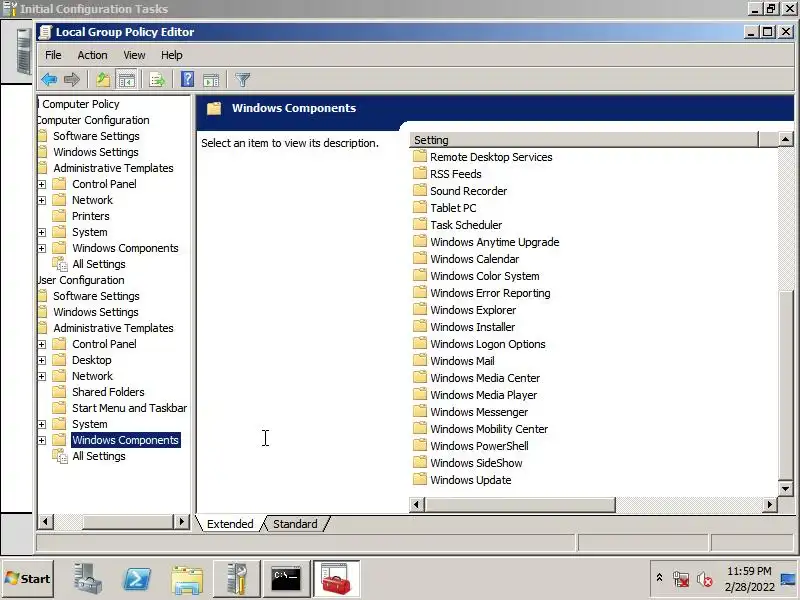Switch to the Extended tab
This screenshot has width=800, height=600.
(230, 524)
